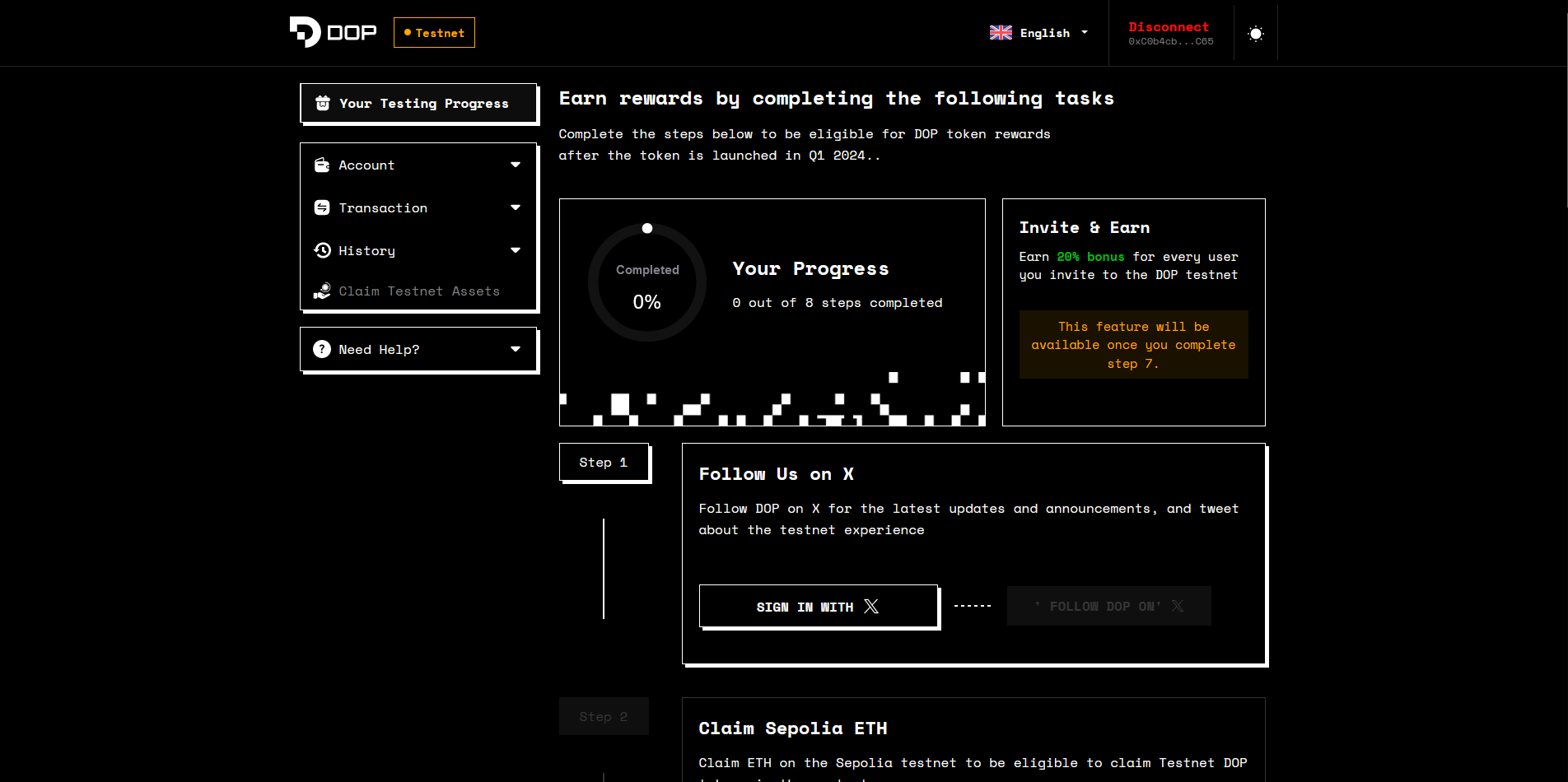1568x782 pixels.
Task: Open Your Testing Progress tab
Action: [419, 104]
